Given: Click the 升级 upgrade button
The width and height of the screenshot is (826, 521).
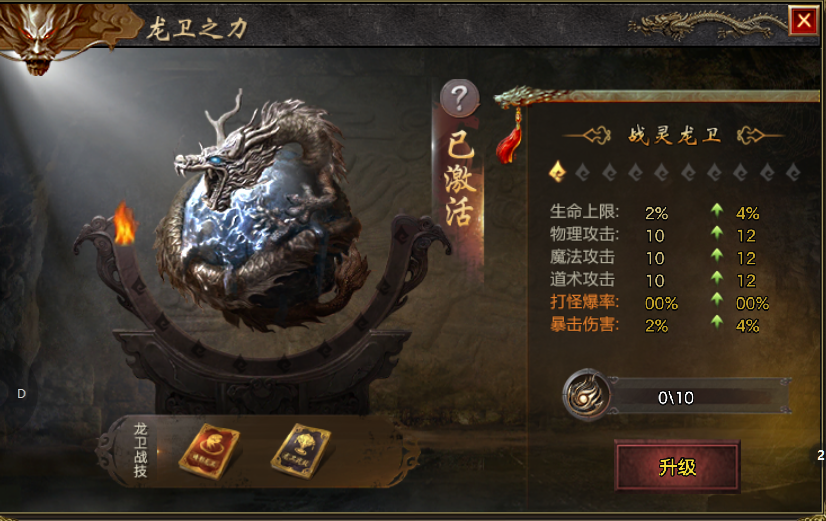Looking at the screenshot, I should (x=677, y=466).
